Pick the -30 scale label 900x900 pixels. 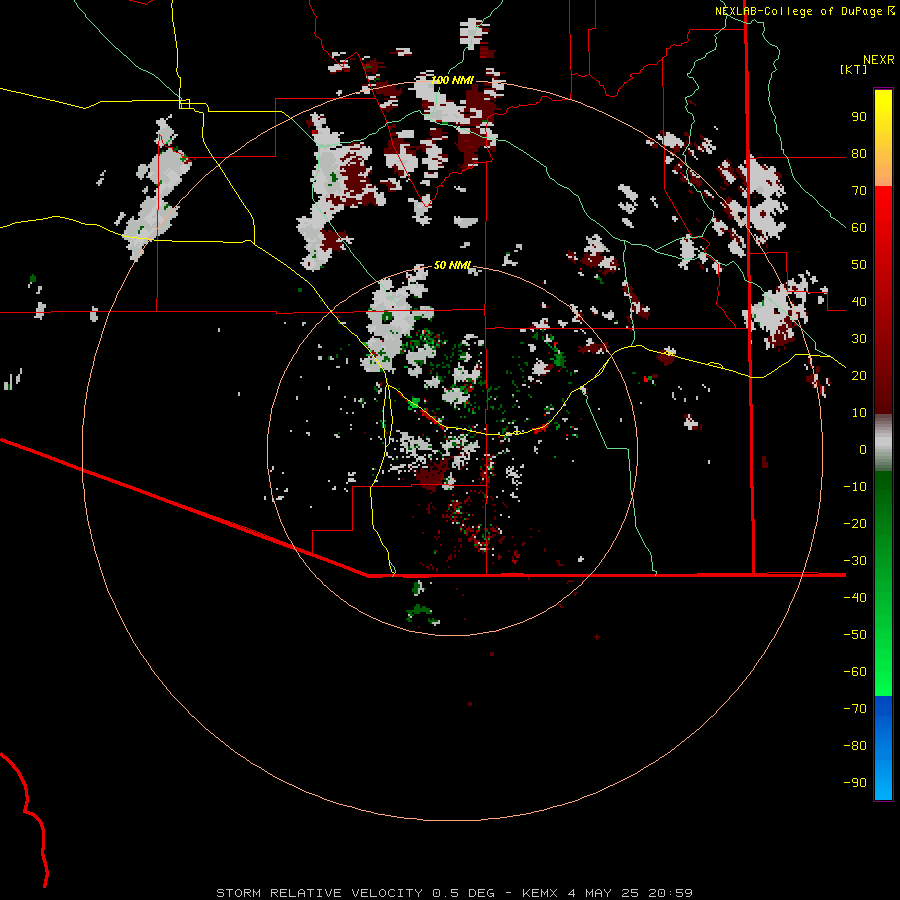tap(855, 561)
